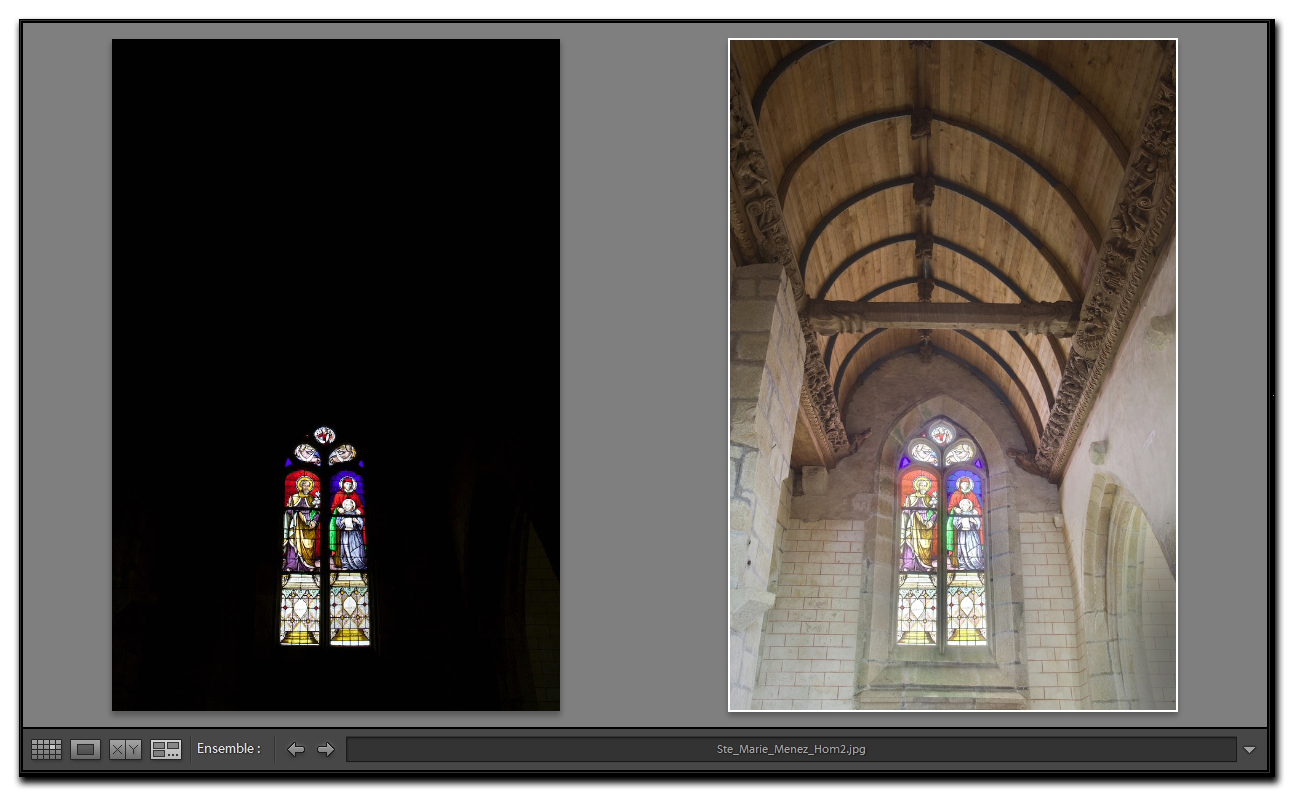Select the bright chapel ceiling photo
Image resolution: width=1294 pixels, height=796 pixels.
(953, 375)
